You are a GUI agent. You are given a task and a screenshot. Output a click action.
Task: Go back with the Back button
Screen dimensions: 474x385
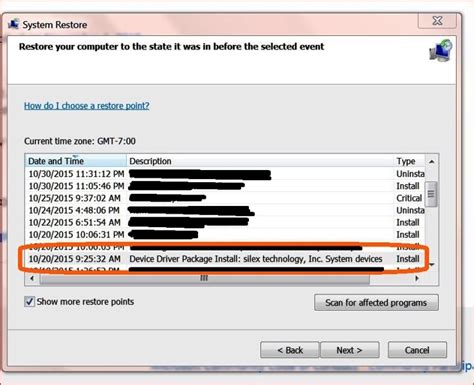pyautogui.click(x=290, y=350)
